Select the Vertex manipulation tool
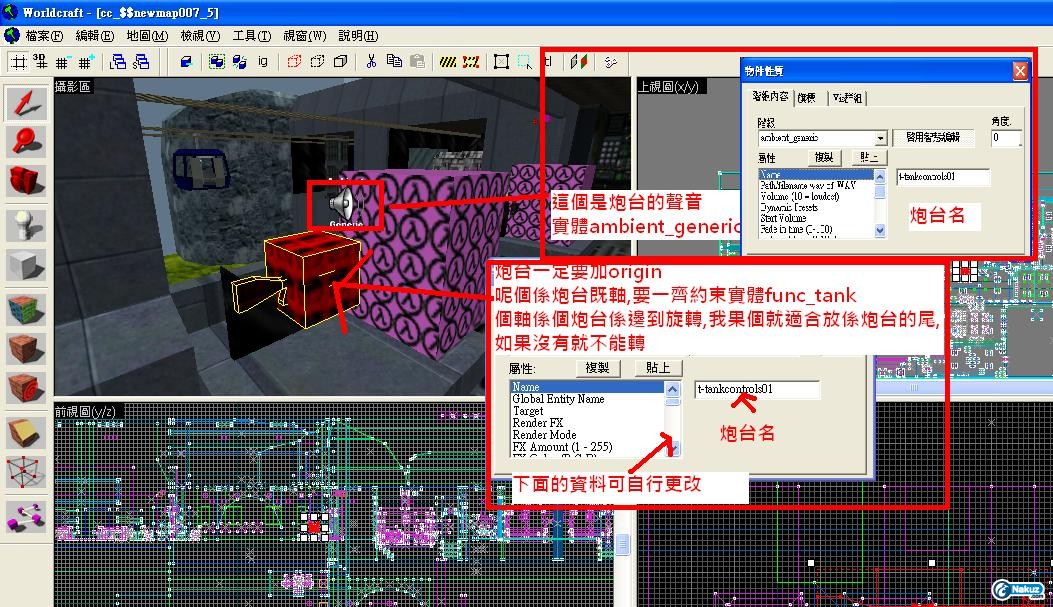The image size is (1053, 607). point(26,472)
